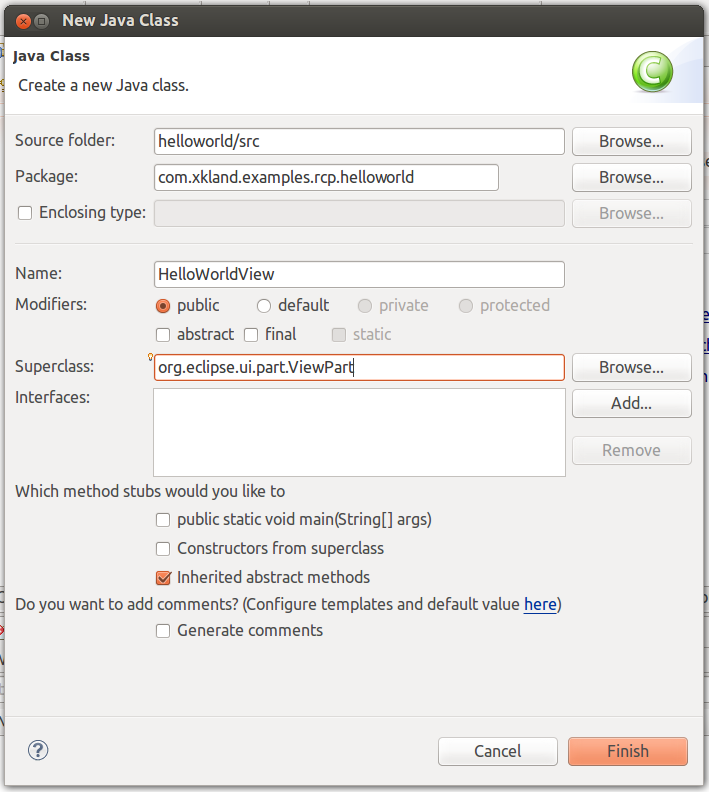This screenshot has width=709, height=792.
Task: Add an interface with Add button
Action: pyautogui.click(x=631, y=404)
